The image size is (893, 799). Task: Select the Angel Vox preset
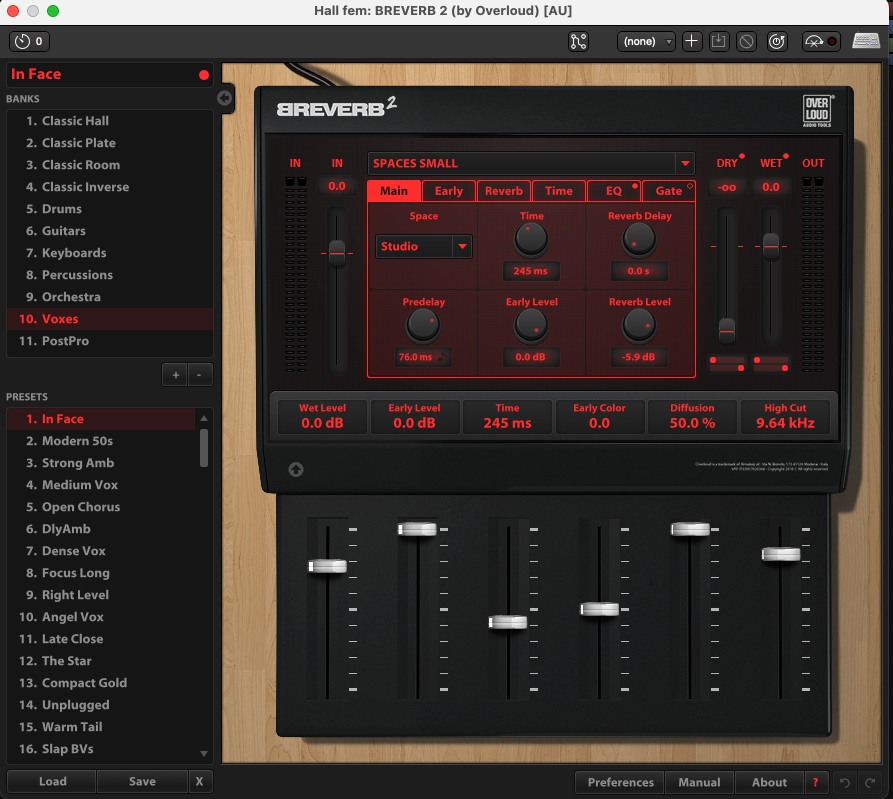[101, 617]
